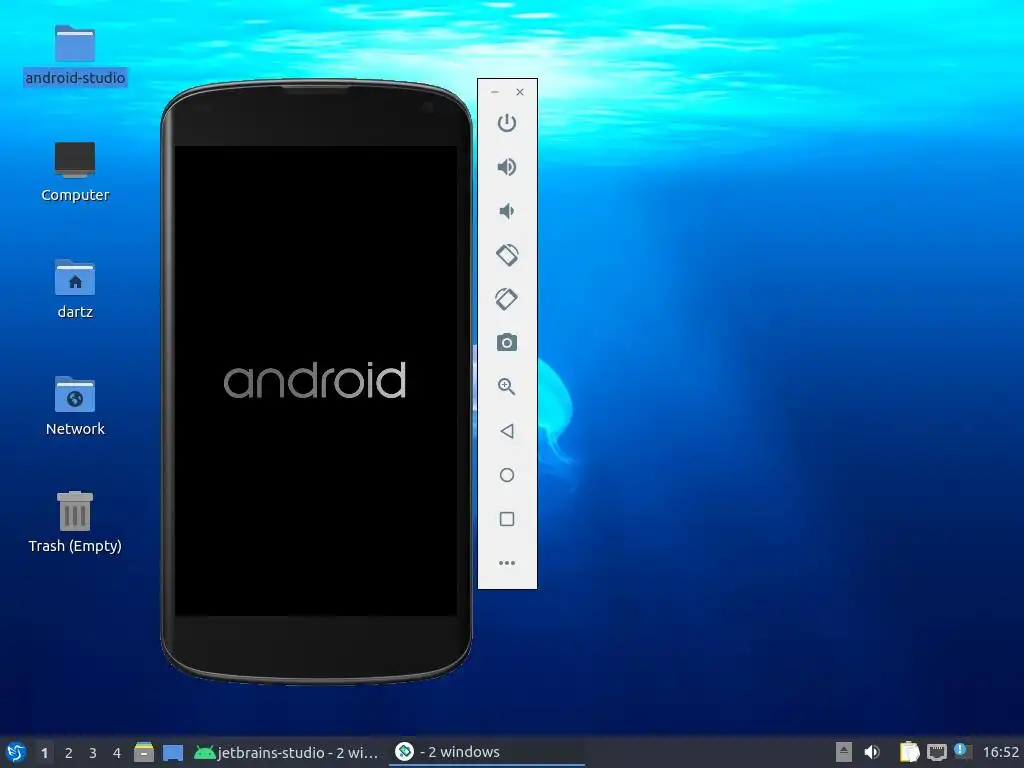Select the Network desktop icon
Screen dimensions: 1024x768
(x=74, y=406)
